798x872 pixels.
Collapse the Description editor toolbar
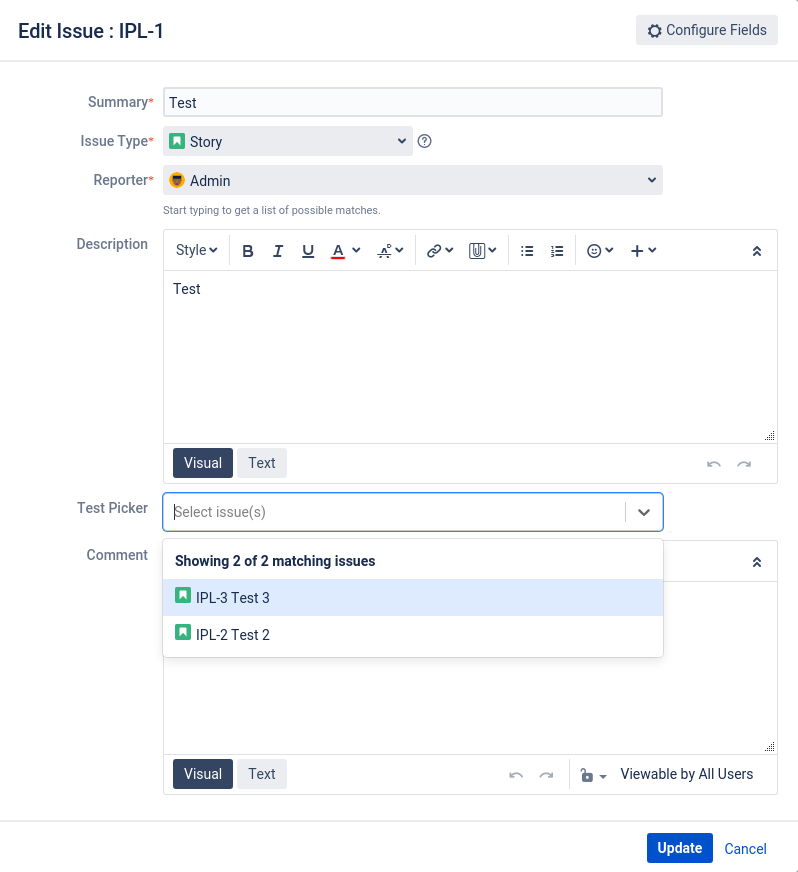(757, 251)
